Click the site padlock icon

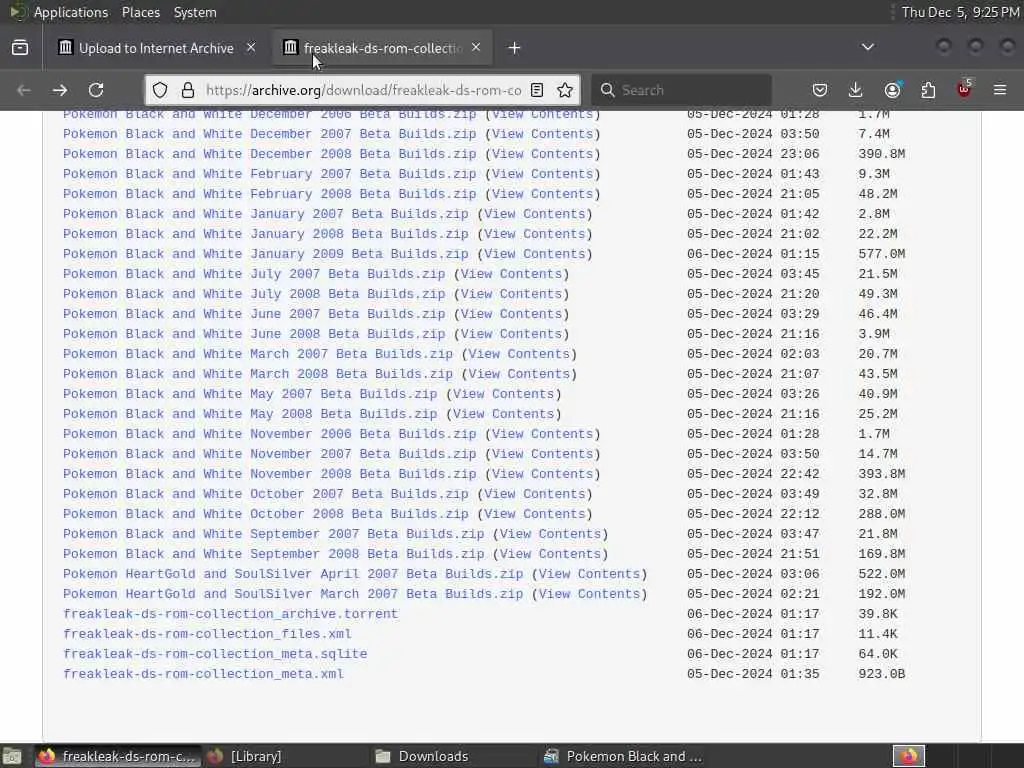tap(188, 90)
